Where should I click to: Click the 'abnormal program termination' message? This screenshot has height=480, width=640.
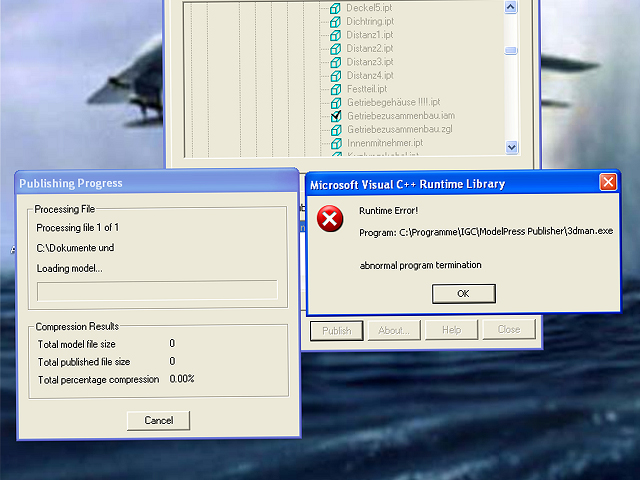coord(420,265)
